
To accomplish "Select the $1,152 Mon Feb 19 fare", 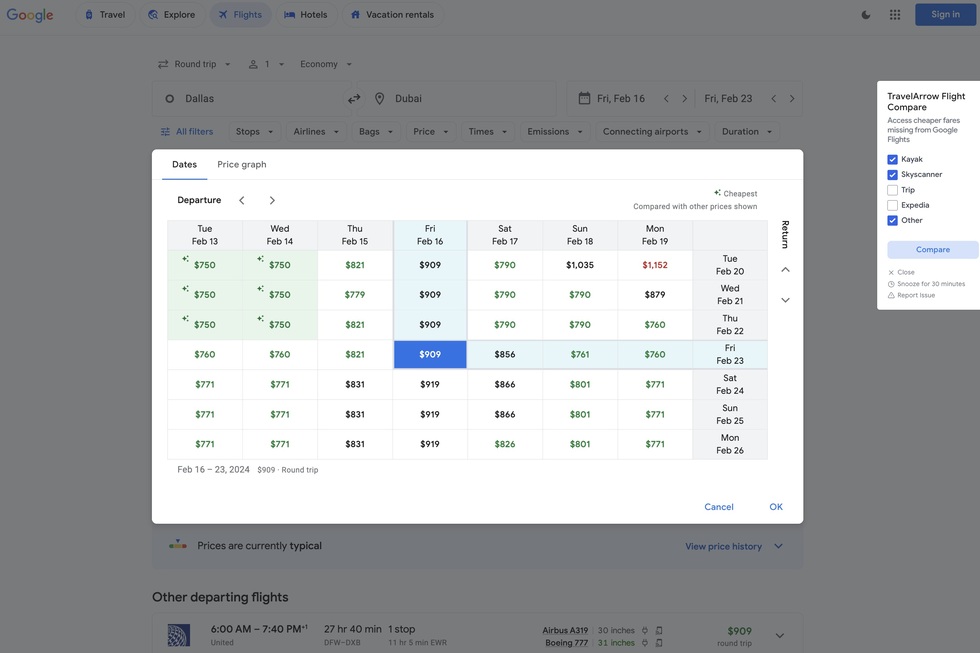I will point(655,265).
